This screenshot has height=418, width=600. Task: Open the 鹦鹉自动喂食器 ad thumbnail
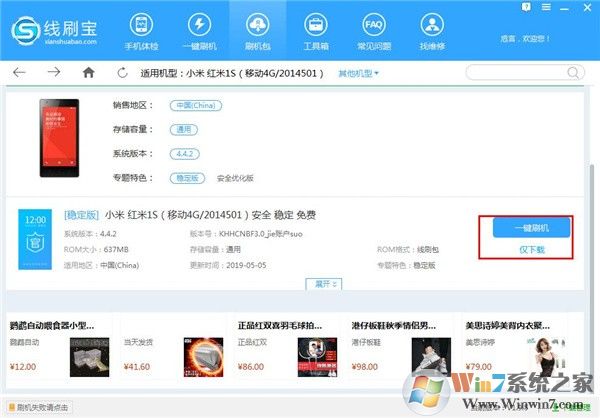(x=90, y=357)
